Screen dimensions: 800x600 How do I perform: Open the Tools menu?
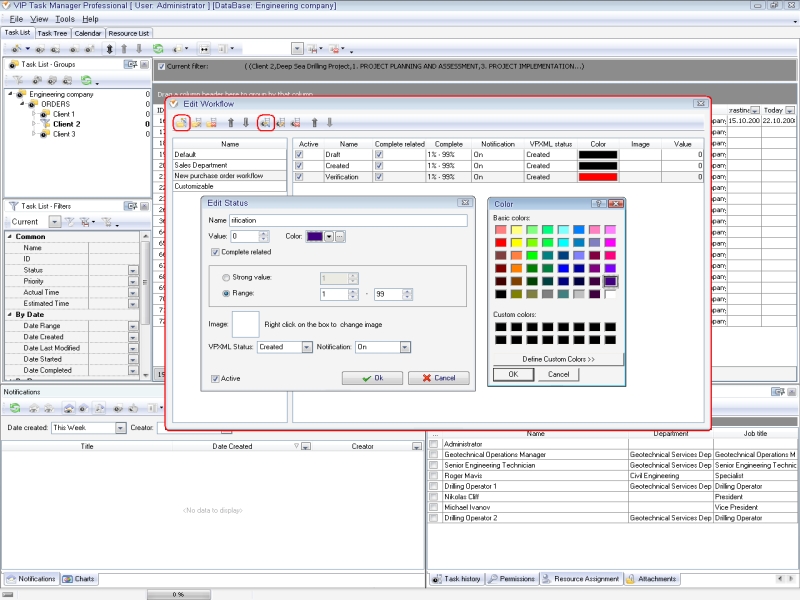coord(64,19)
